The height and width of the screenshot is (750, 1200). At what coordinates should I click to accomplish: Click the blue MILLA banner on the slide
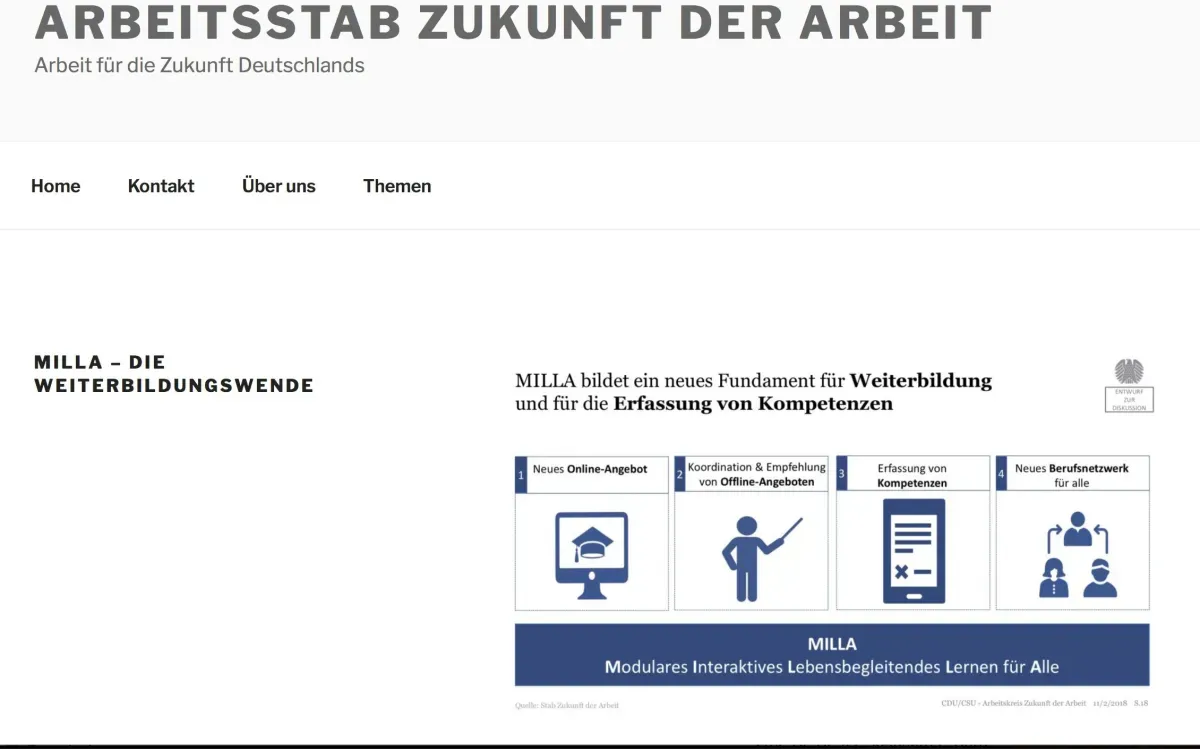[x=832, y=654]
